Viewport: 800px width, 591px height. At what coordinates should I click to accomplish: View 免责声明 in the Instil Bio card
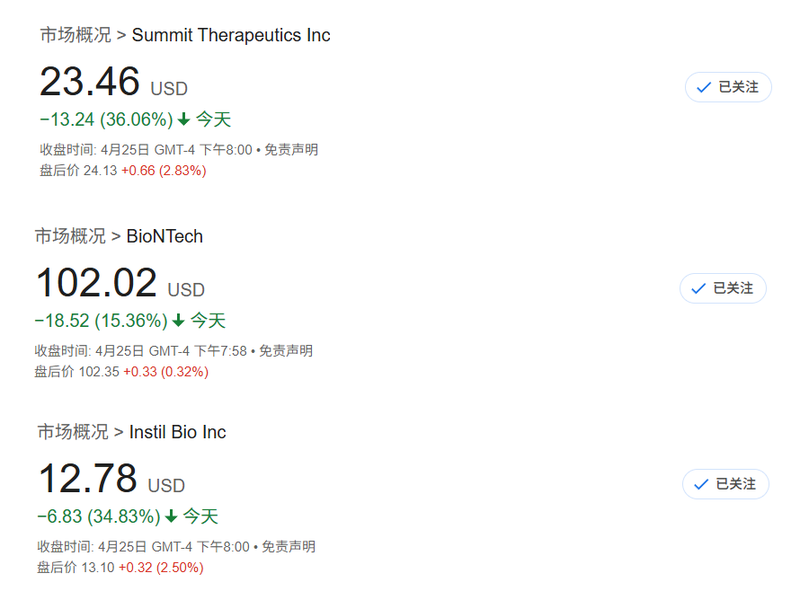pos(289,547)
